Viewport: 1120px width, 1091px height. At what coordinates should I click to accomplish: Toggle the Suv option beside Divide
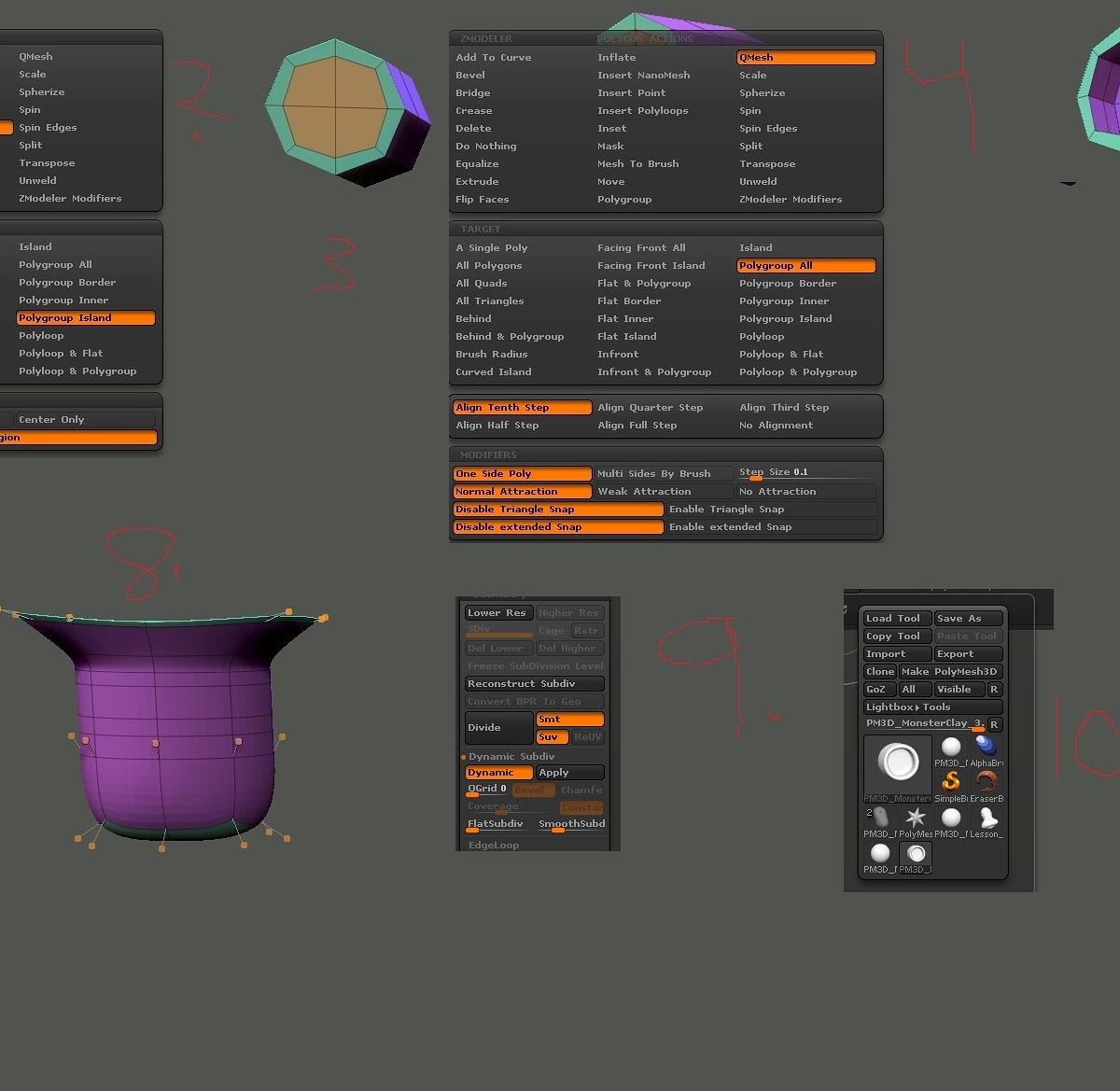point(552,737)
